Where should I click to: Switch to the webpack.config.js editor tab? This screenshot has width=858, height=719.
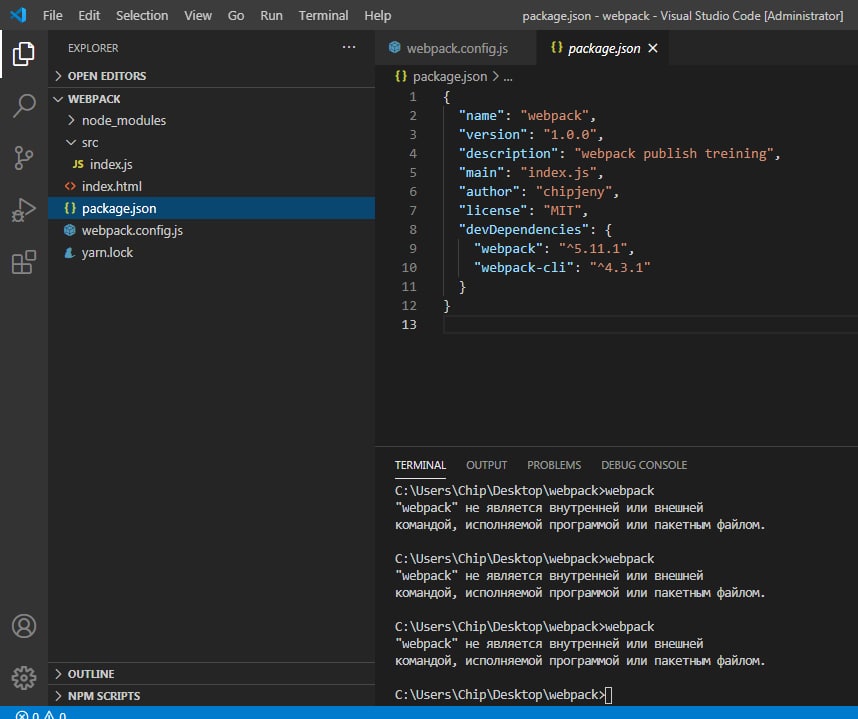tap(456, 48)
